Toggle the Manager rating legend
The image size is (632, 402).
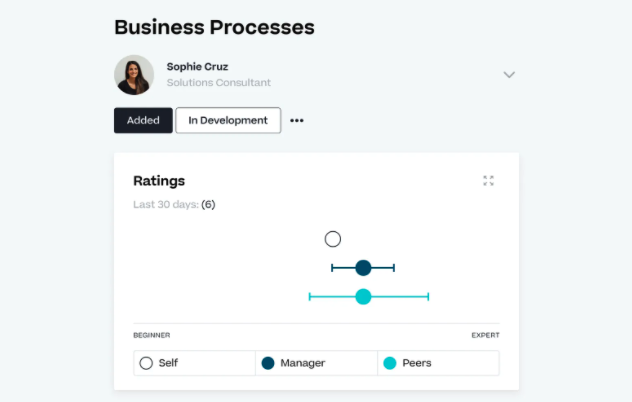coord(316,363)
